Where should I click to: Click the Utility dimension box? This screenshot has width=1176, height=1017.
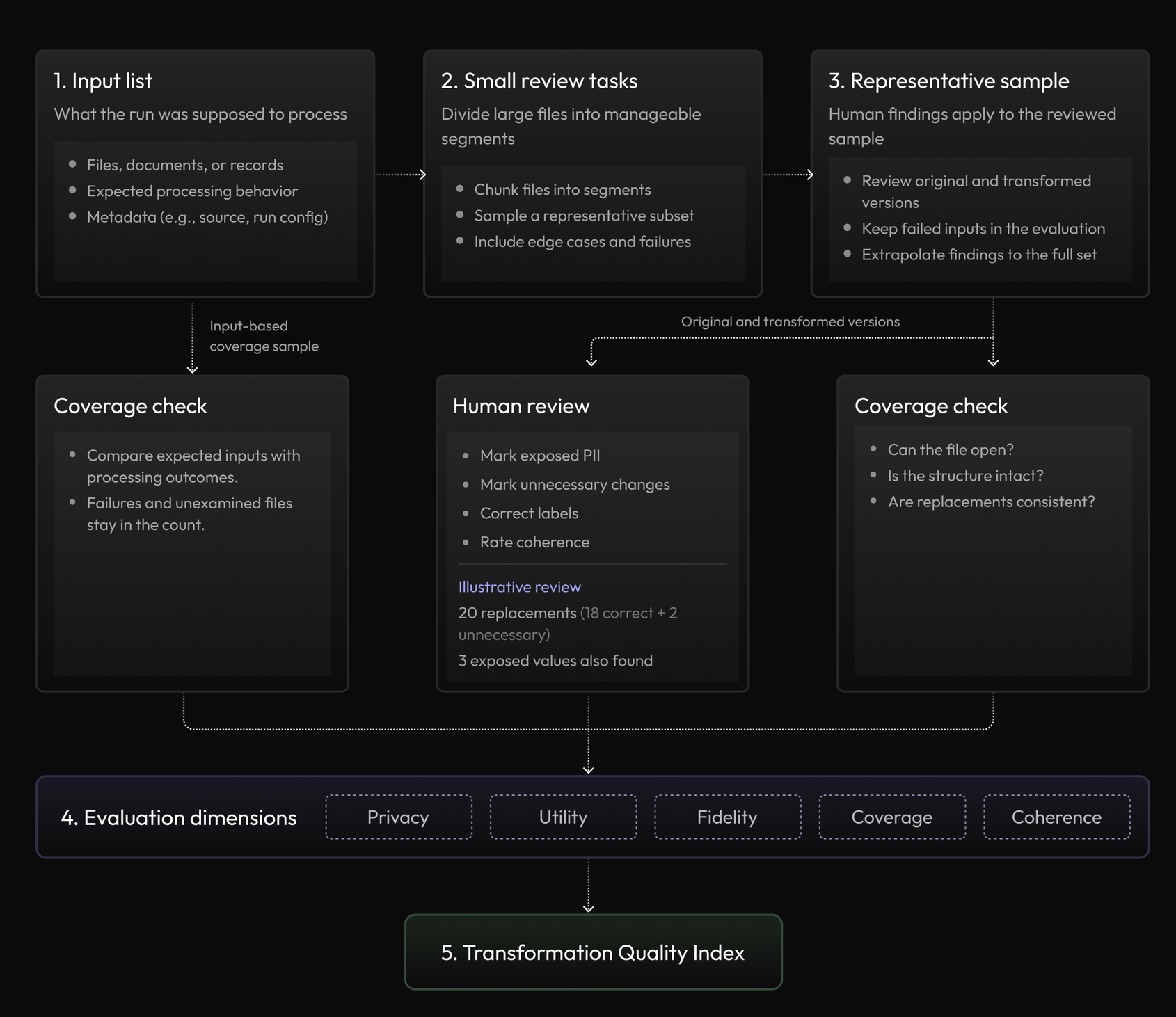563,817
